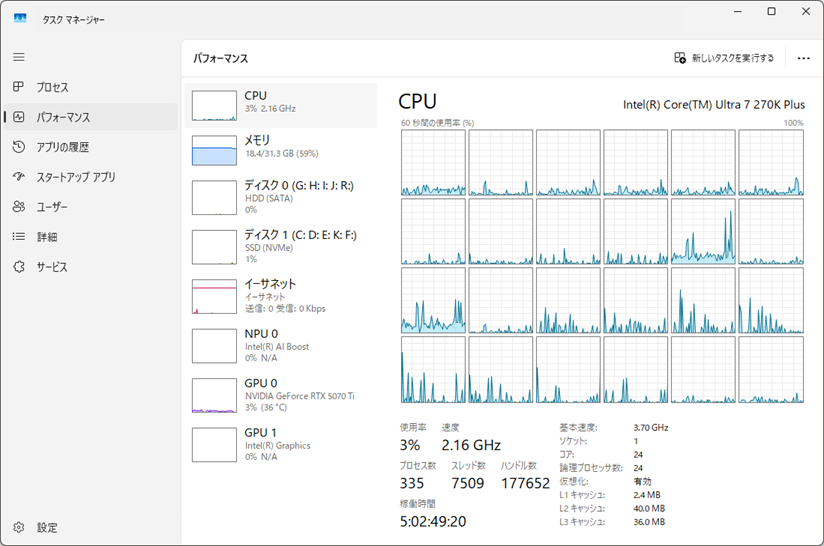Image resolution: width=824 pixels, height=546 pixels.
Task: Select the イーサネット network entry
Action: (x=281, y=297)
